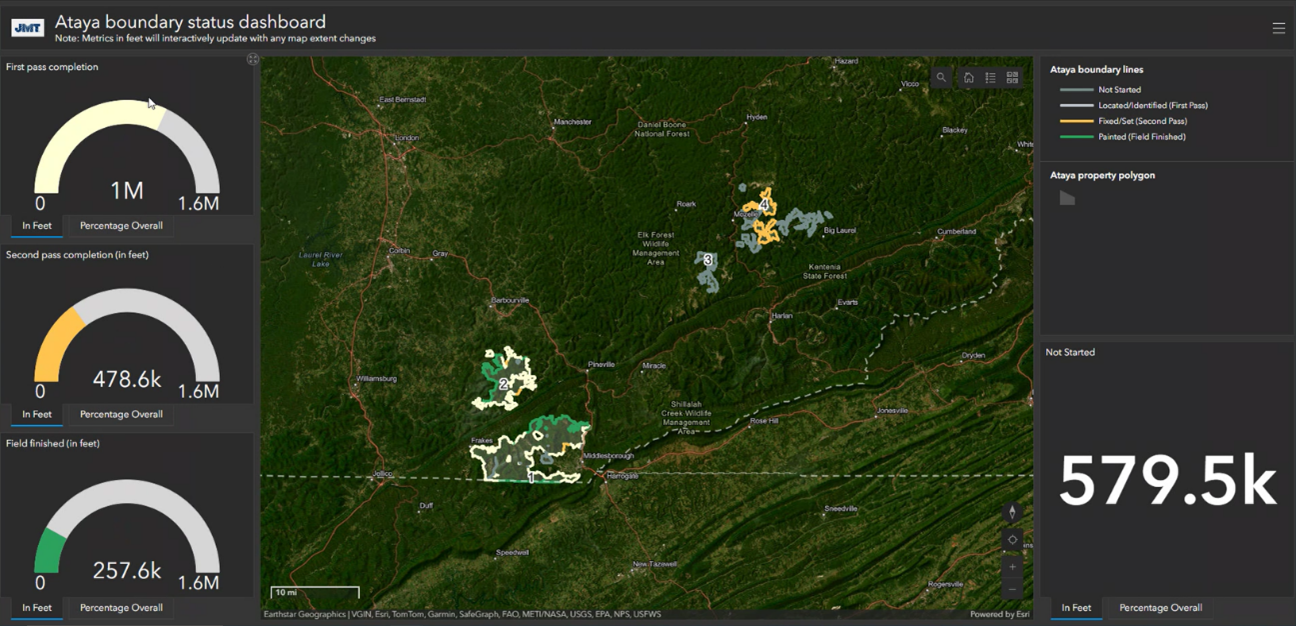Click the Manchester label on the map

point(573,122)
